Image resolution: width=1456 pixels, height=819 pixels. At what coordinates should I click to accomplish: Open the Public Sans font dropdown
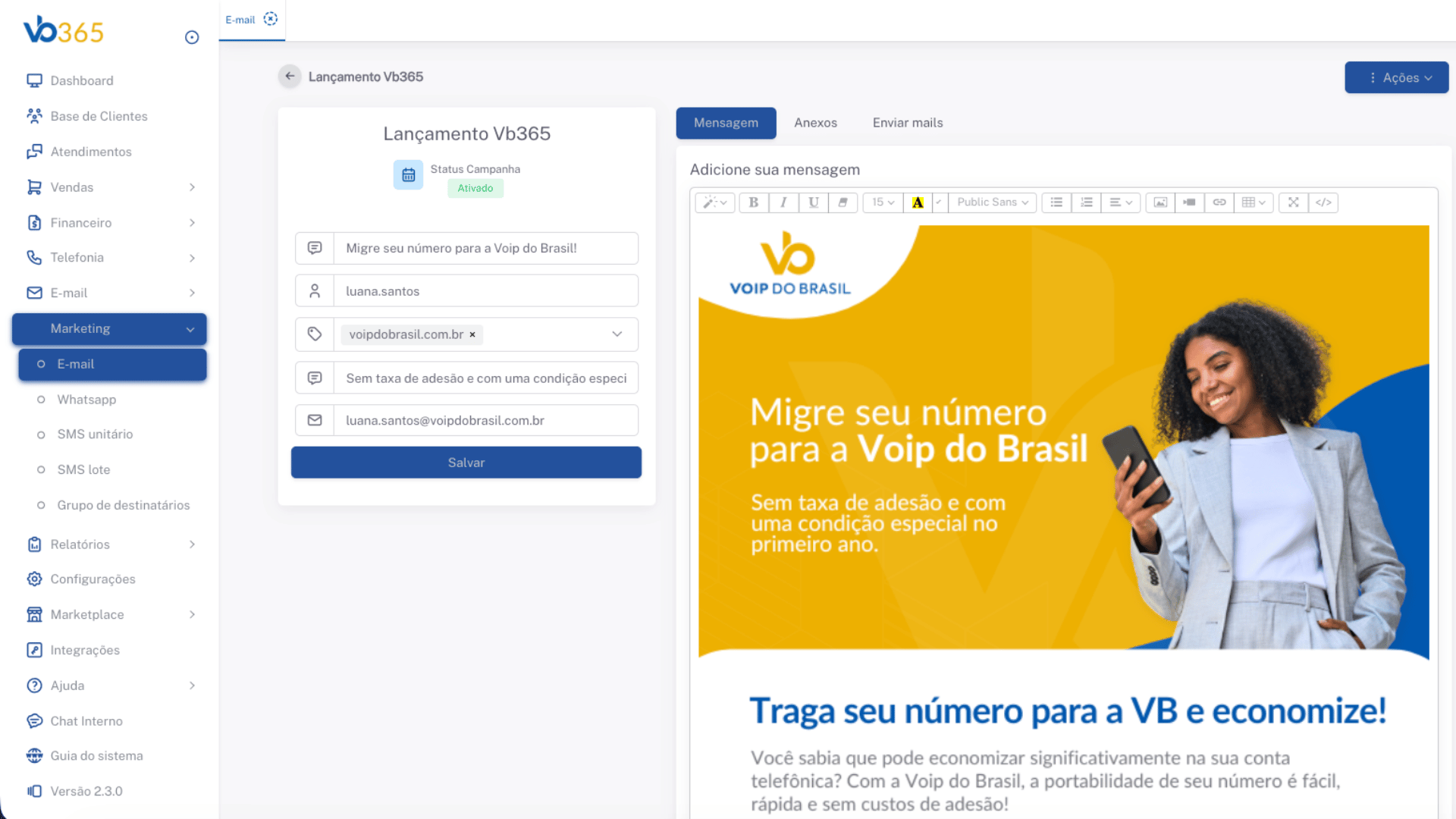pos(992,202)
